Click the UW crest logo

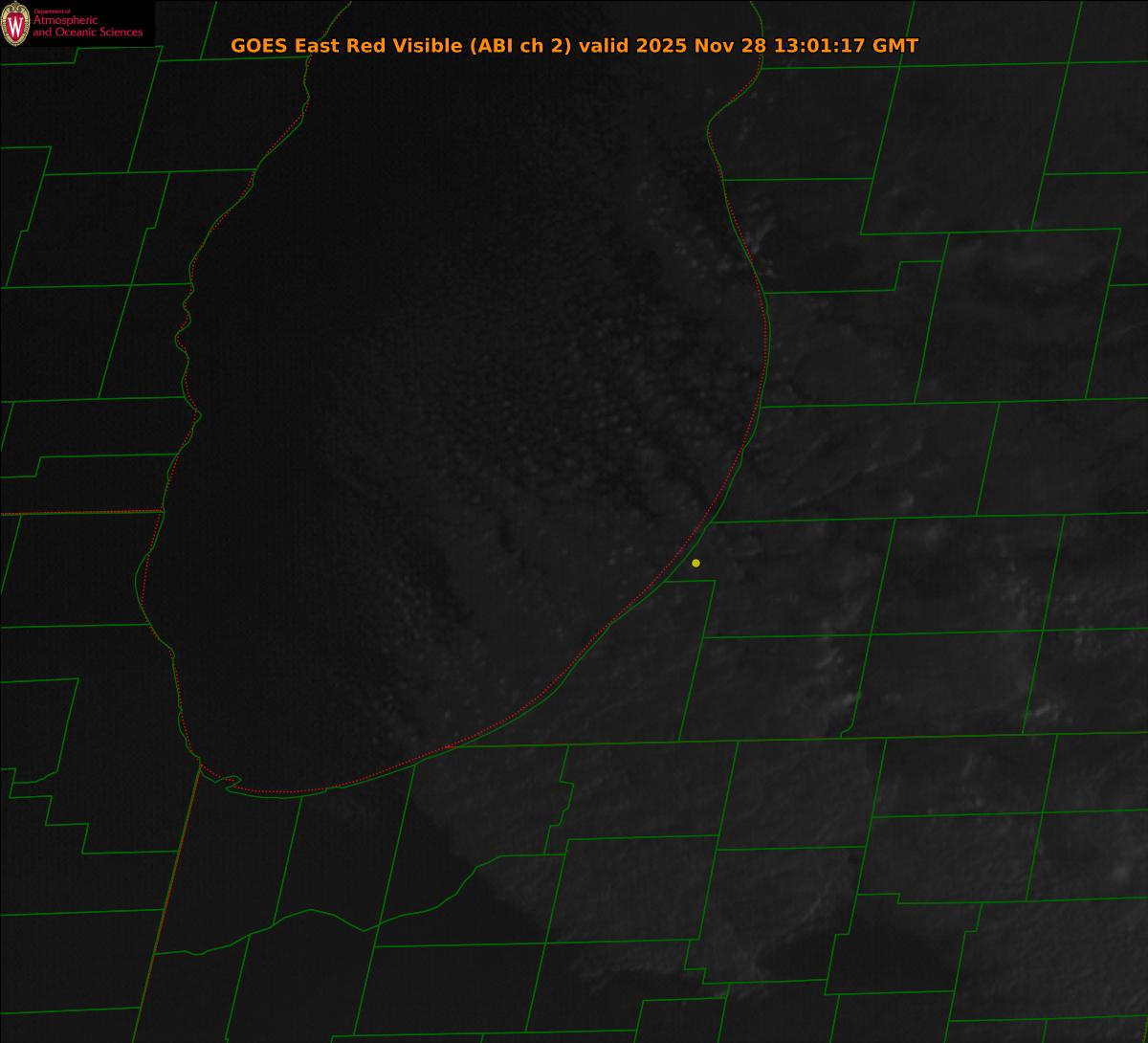15,24
